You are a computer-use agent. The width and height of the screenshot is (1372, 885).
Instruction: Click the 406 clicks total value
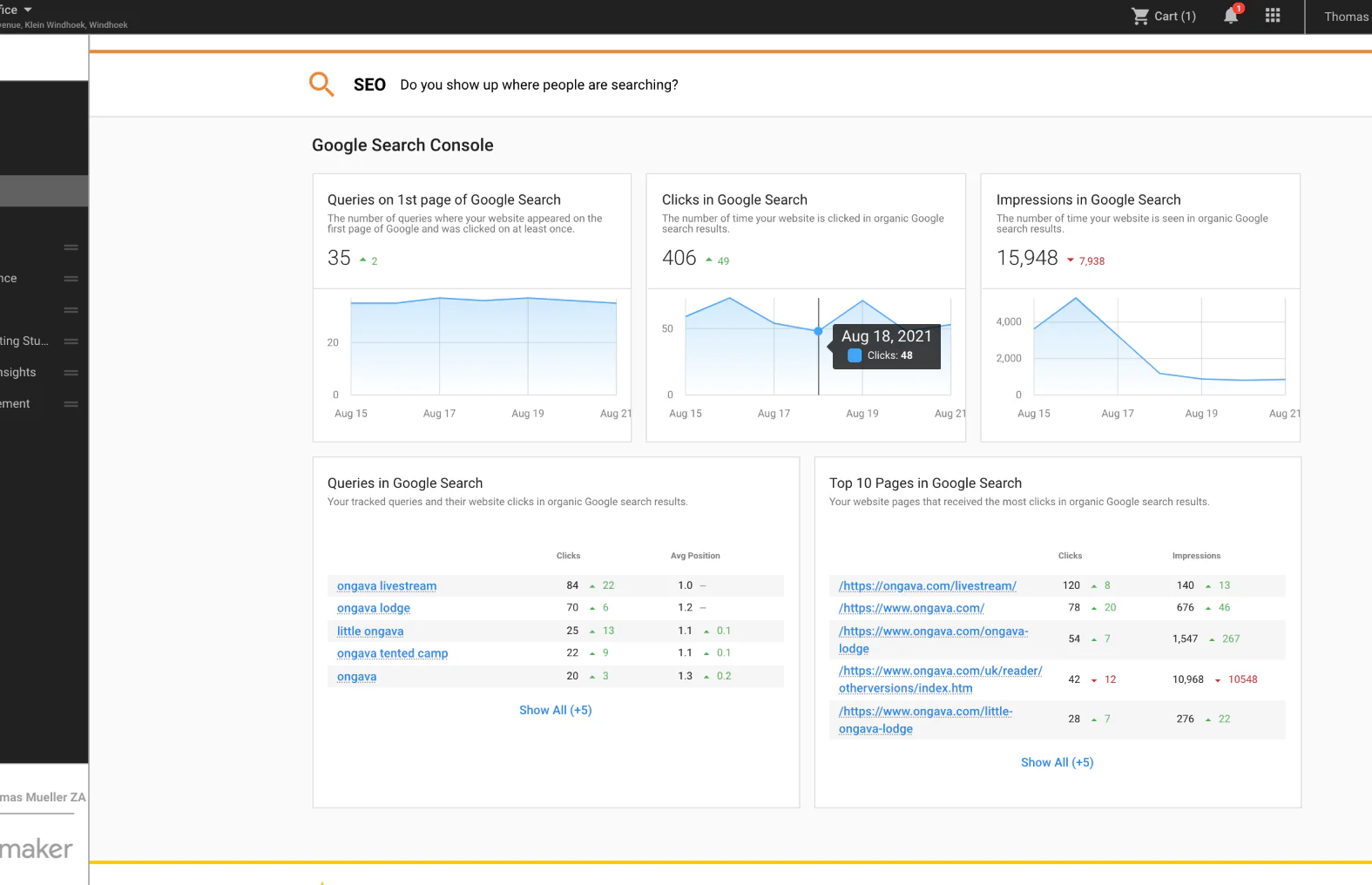coord(679,258)
